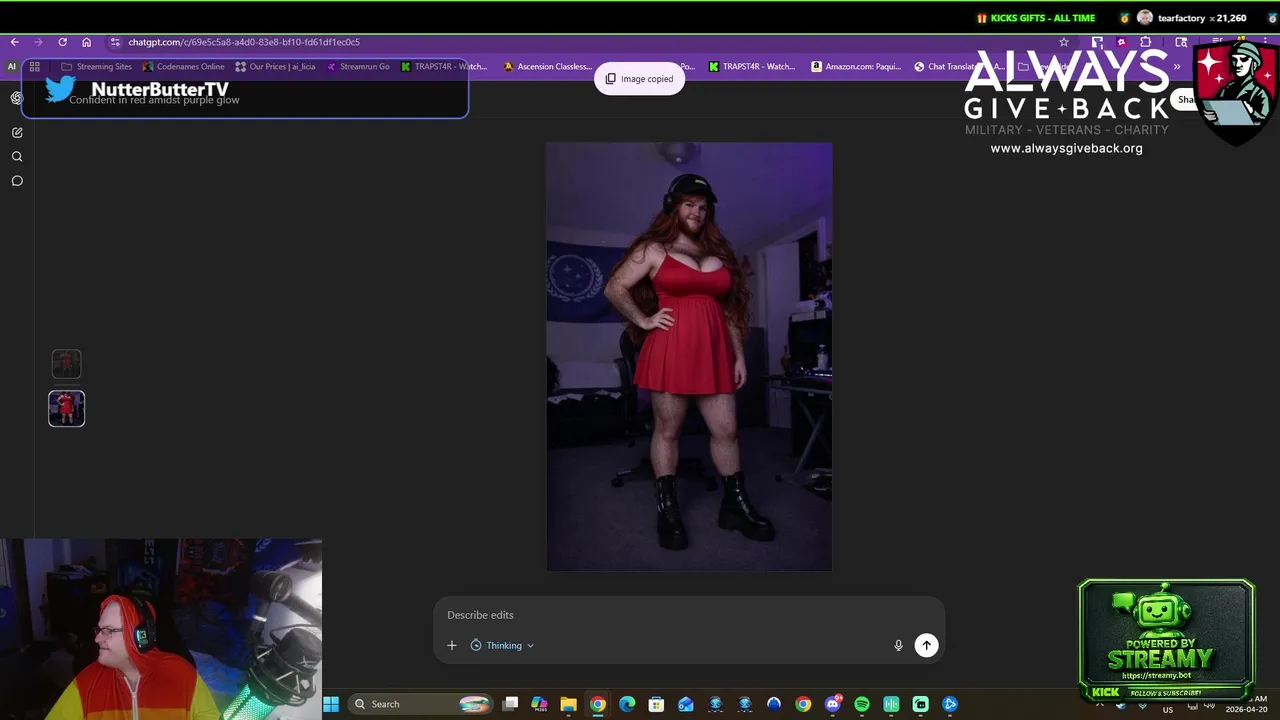Open the chat bubble icon in the sidebar
The height and width of the screenshot is (720, 1280).
tap(17, 181)
